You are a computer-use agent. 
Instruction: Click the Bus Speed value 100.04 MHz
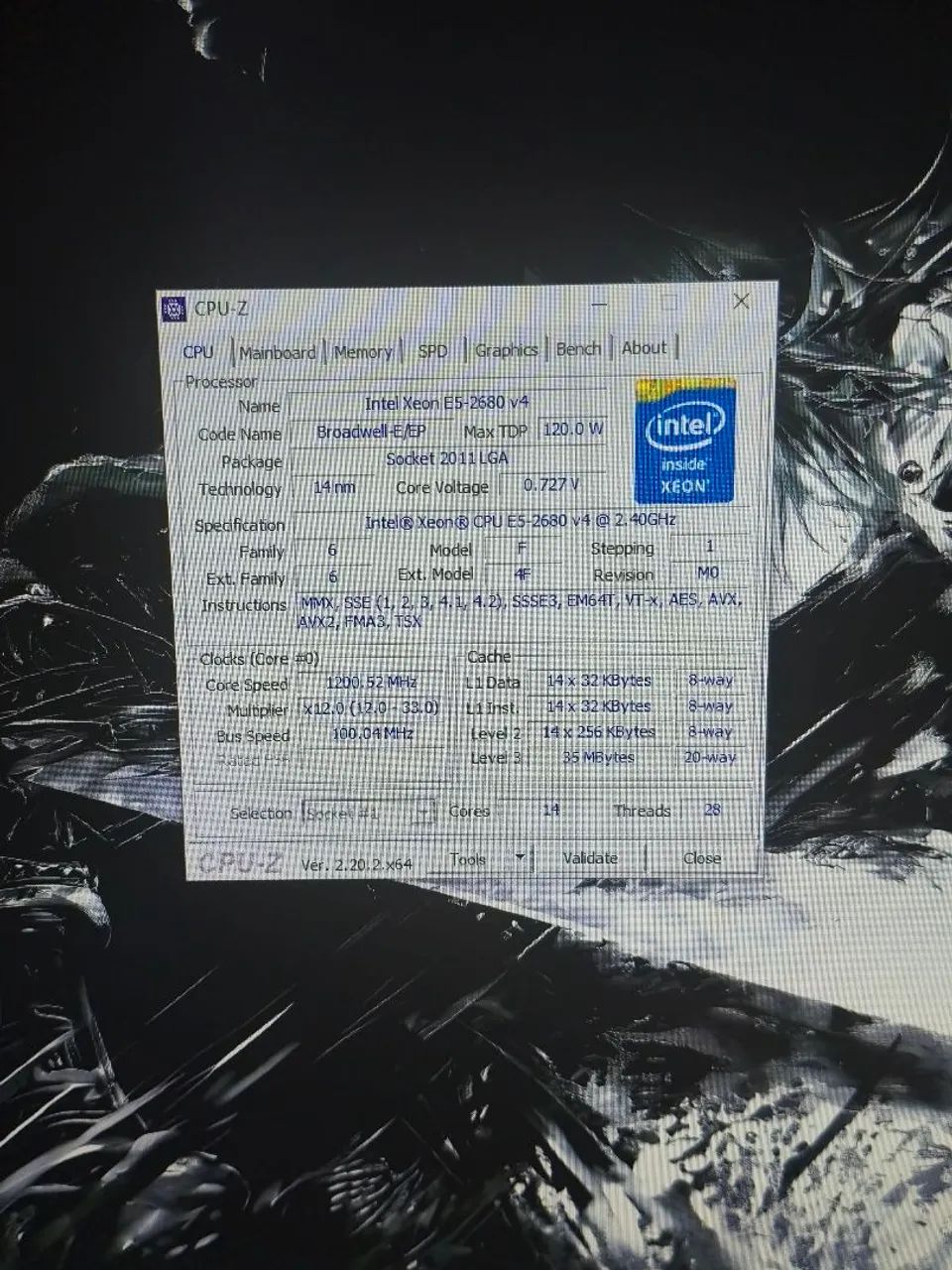click(x=371, y=734)
